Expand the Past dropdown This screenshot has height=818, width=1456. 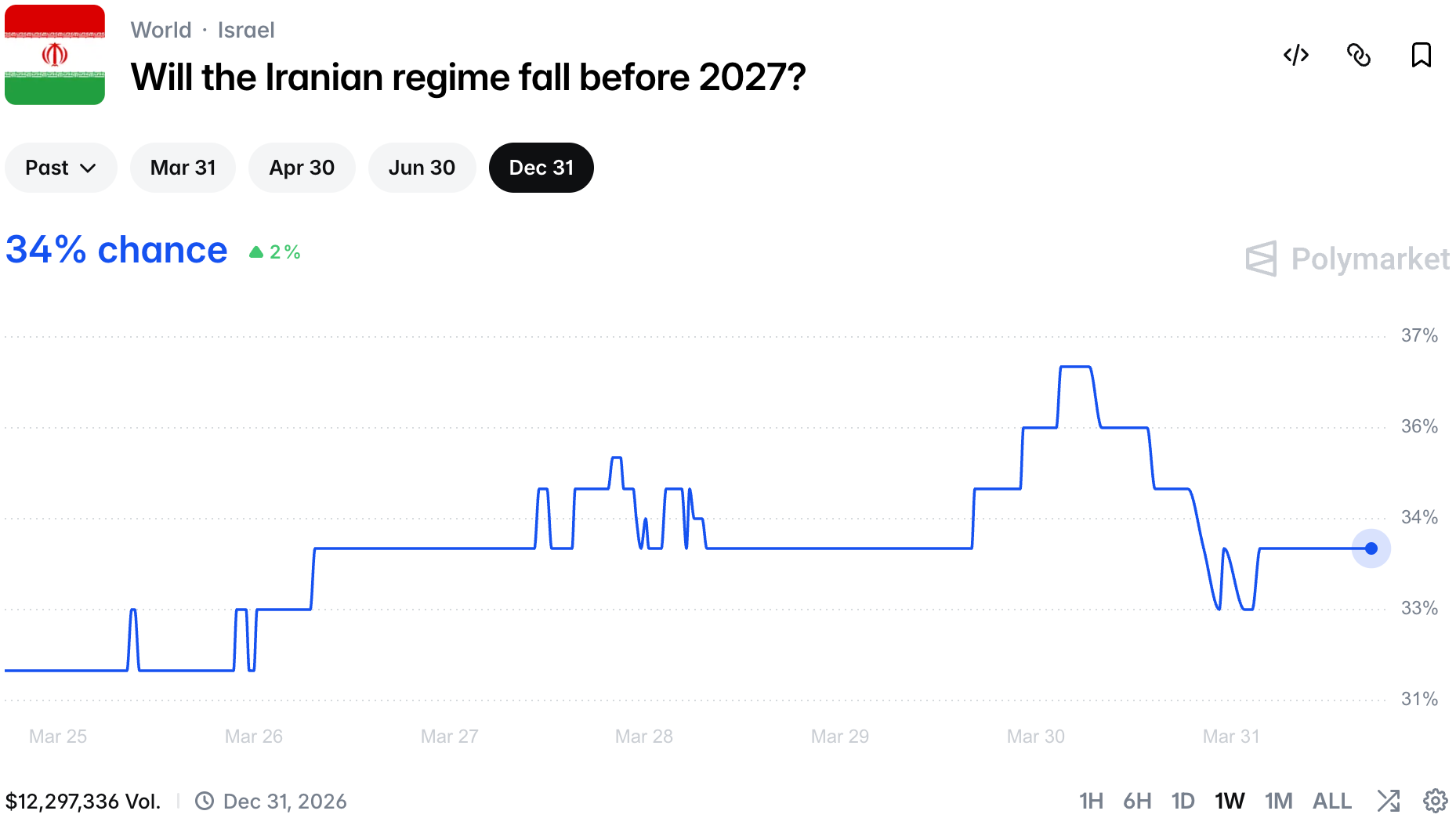click(x=60, y=168)
